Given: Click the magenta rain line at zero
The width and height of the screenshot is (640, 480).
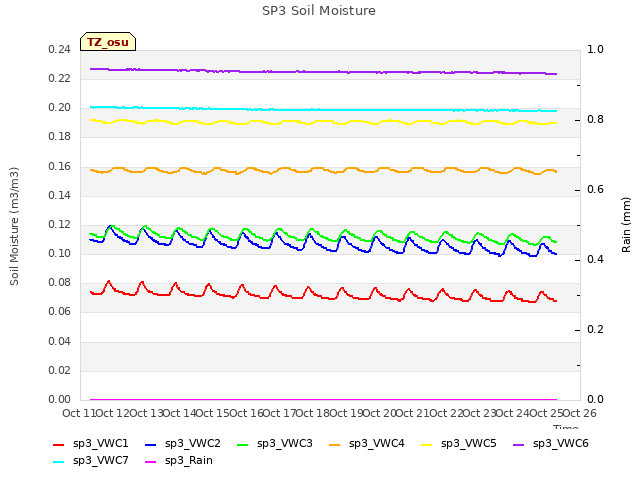Looking at the screenshot, I should (x=323, y=399).
